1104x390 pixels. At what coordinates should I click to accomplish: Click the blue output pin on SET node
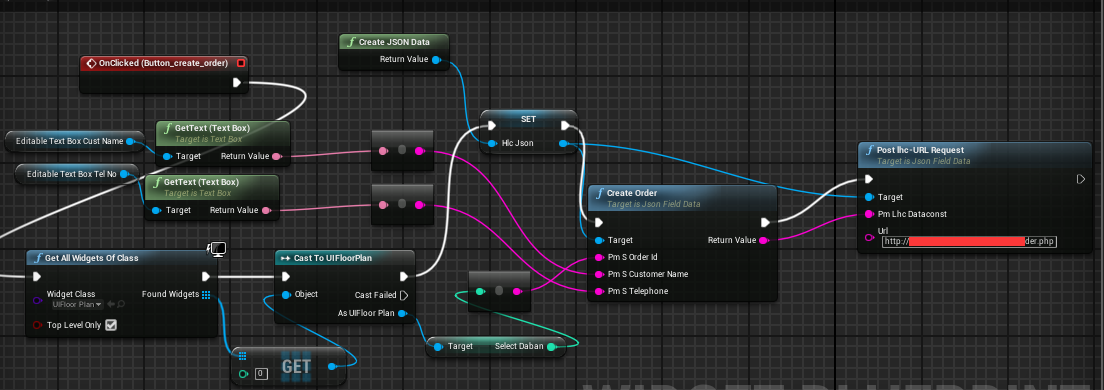click(x=563, y=144)
